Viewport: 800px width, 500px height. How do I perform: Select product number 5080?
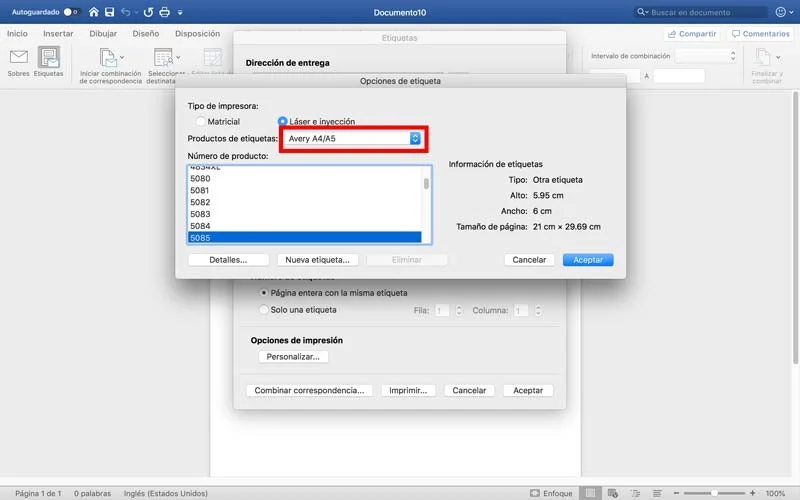(x=305, y=179)
